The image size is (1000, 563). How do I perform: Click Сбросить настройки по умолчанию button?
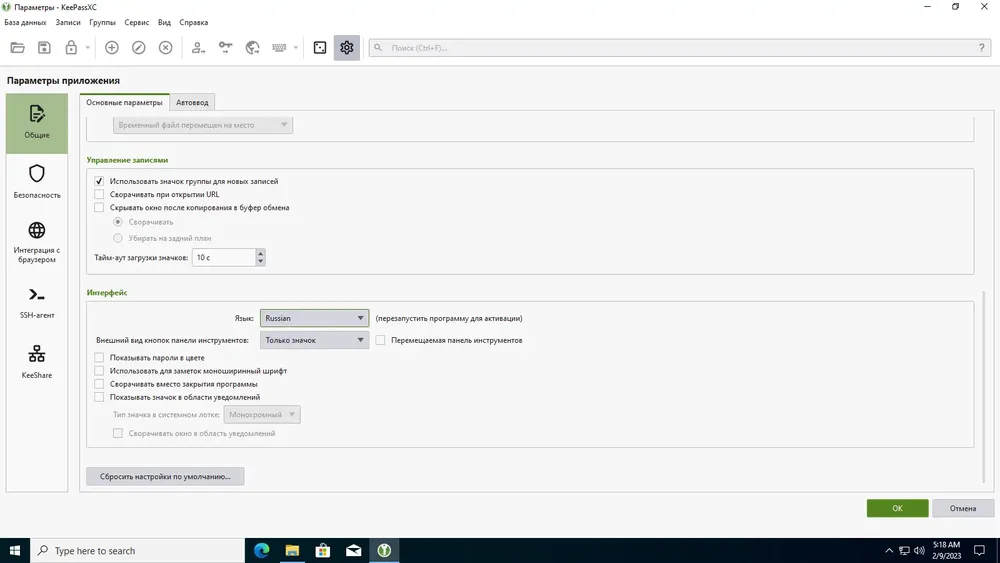point(165,476)
